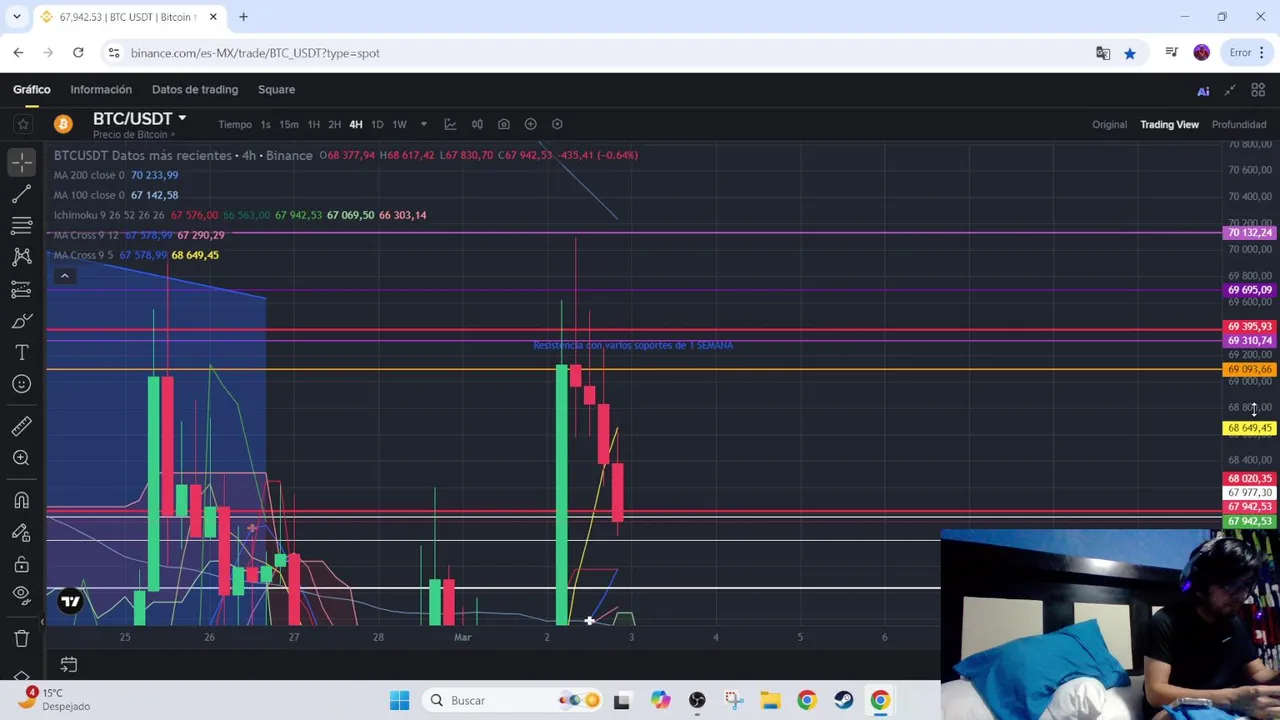Switch chart to 1D interval
The height and width of the screenshot is (720, 1280).
(377, 125)
